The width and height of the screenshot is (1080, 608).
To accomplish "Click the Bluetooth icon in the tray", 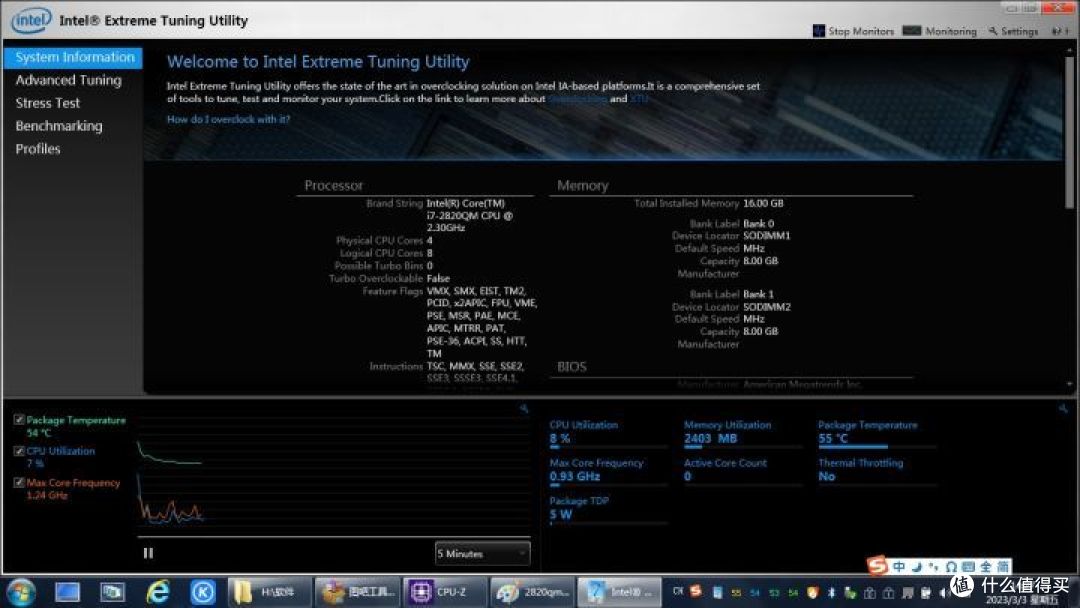I will tap(831, 593).
